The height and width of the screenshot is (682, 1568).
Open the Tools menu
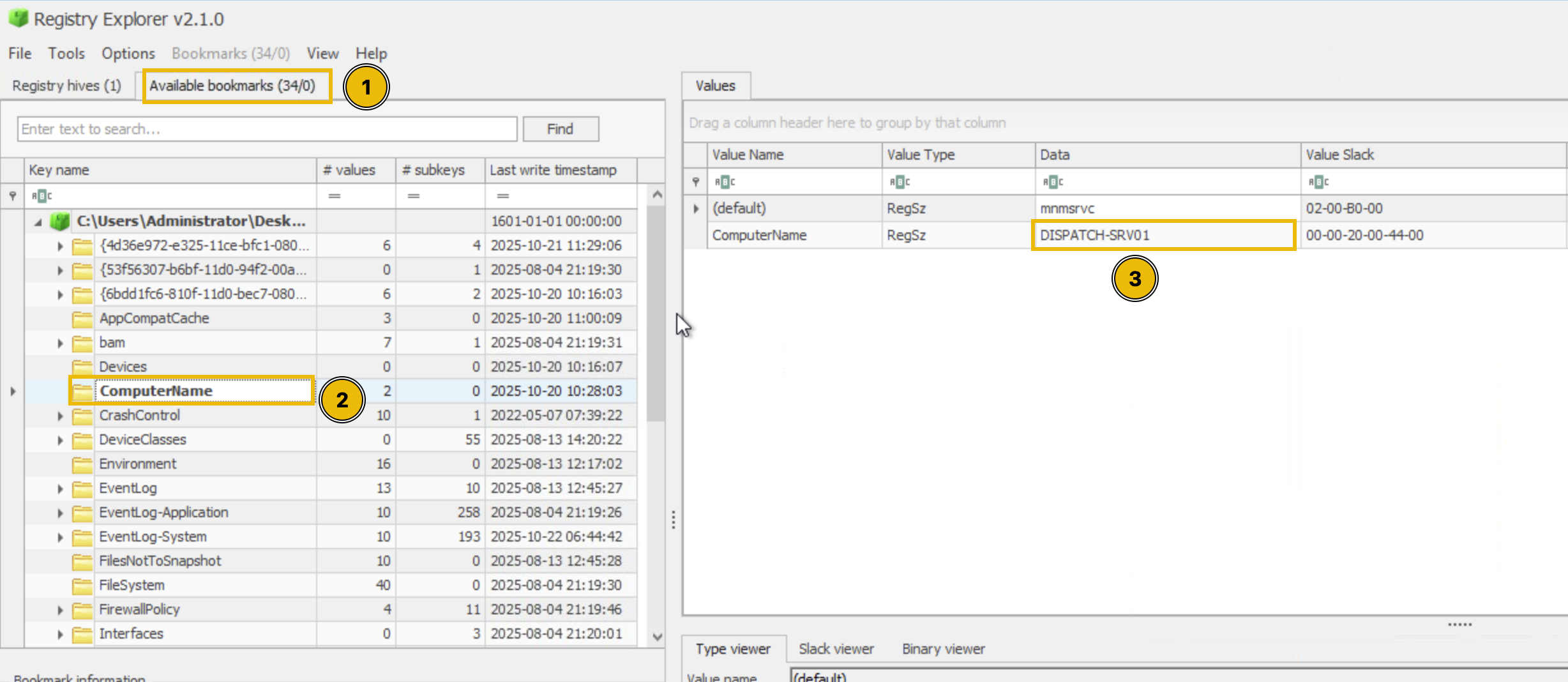(66, 53)
